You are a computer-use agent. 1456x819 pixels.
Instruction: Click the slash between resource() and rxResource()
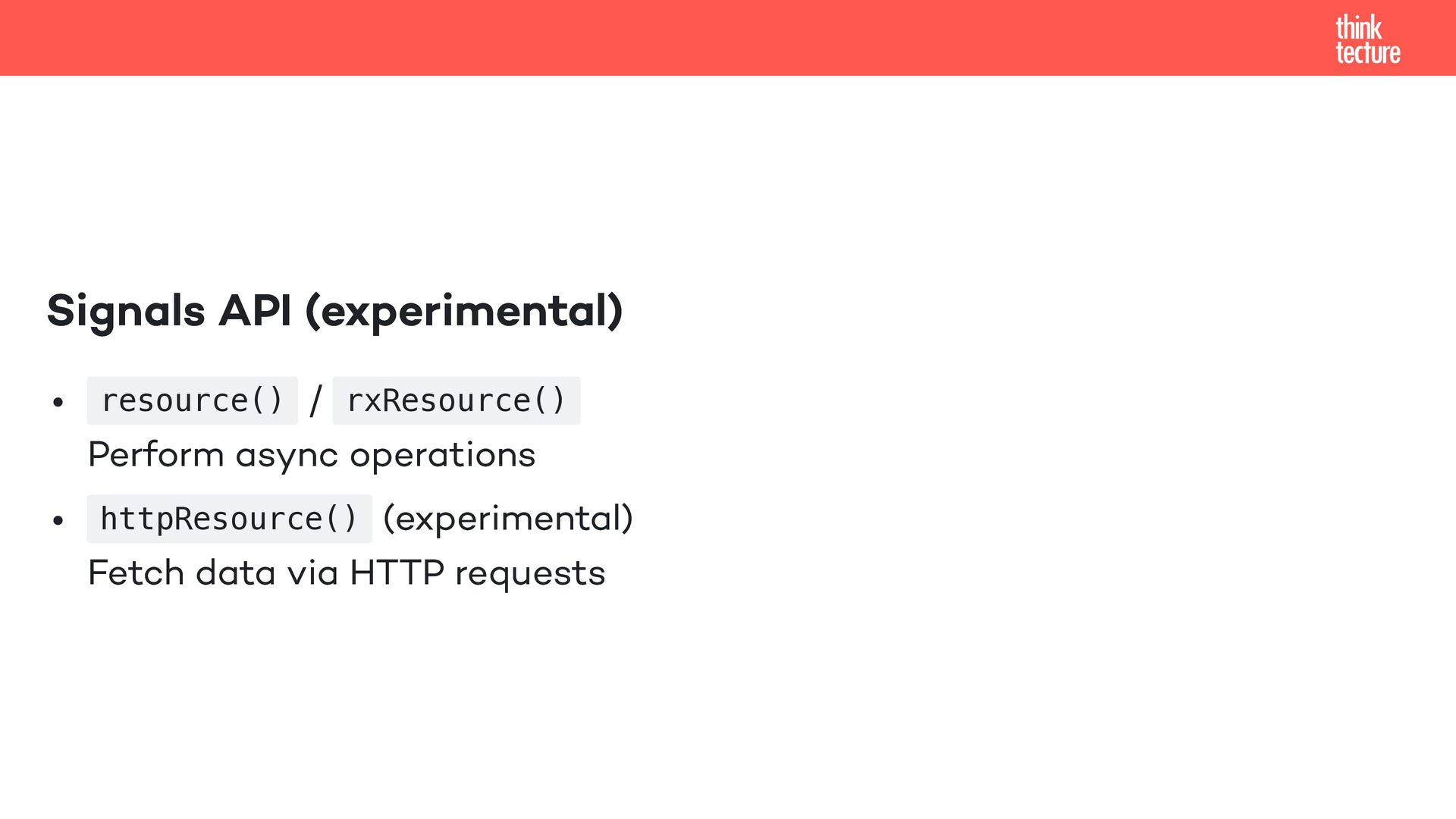pos(315,400)
